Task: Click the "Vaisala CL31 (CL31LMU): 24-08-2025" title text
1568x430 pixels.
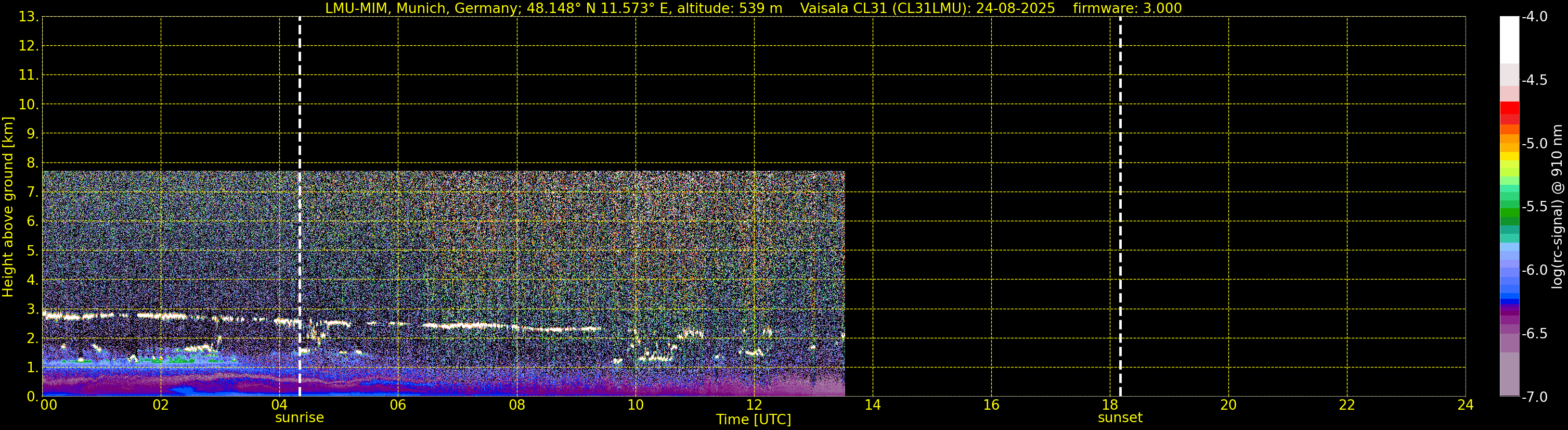Action: click(927, 8)
